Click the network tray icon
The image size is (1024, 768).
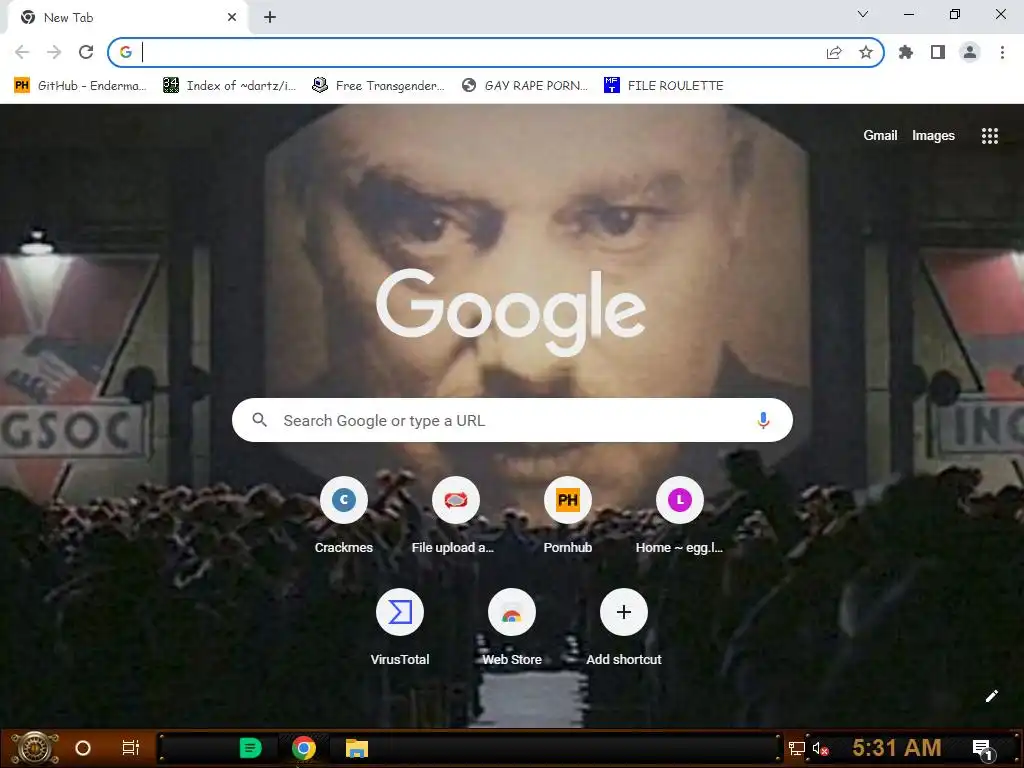pos(797,748)
